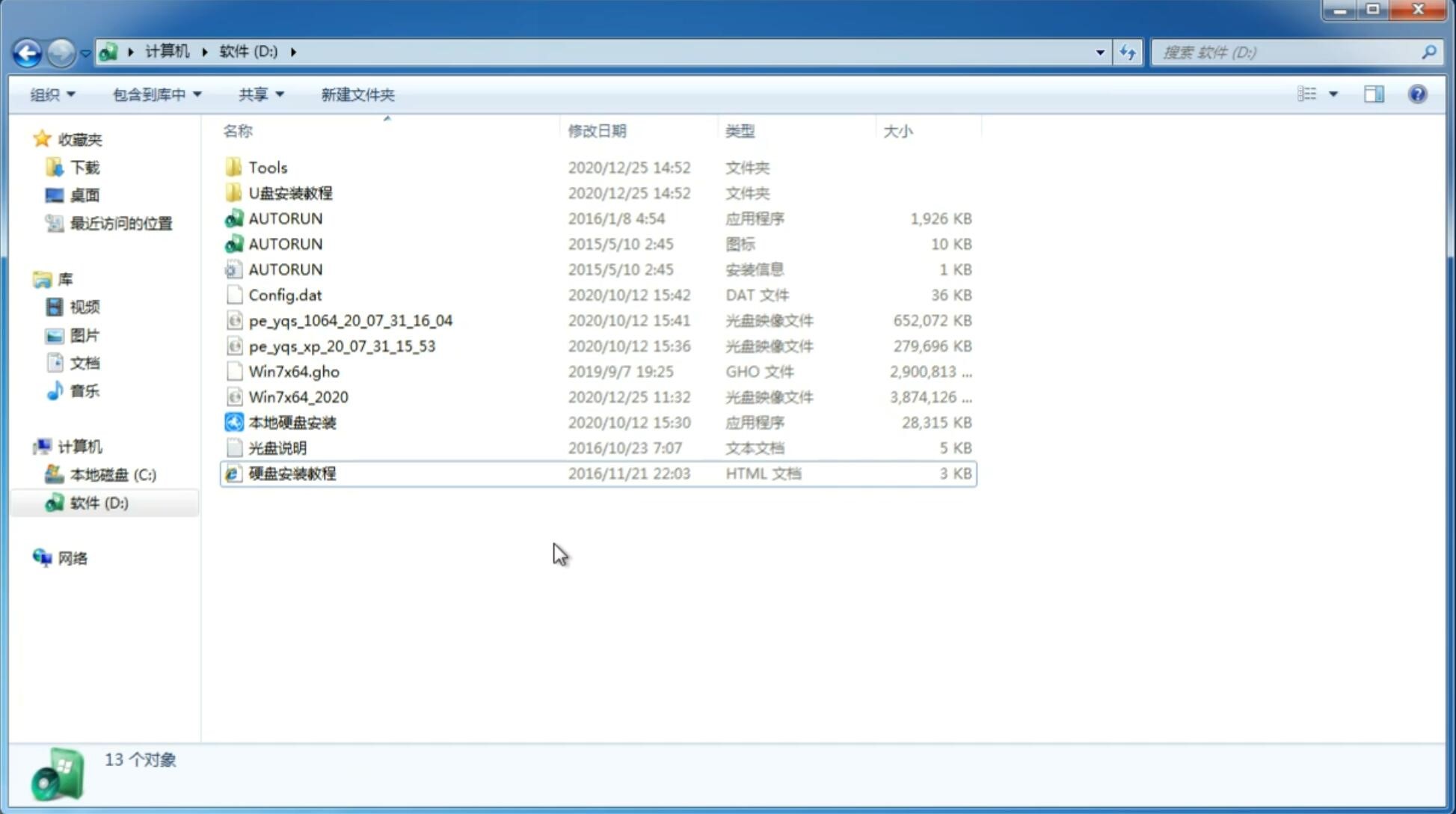Click the back navigation arrow button
Viewport: 1456px width, 814px height.
(27, 51)
